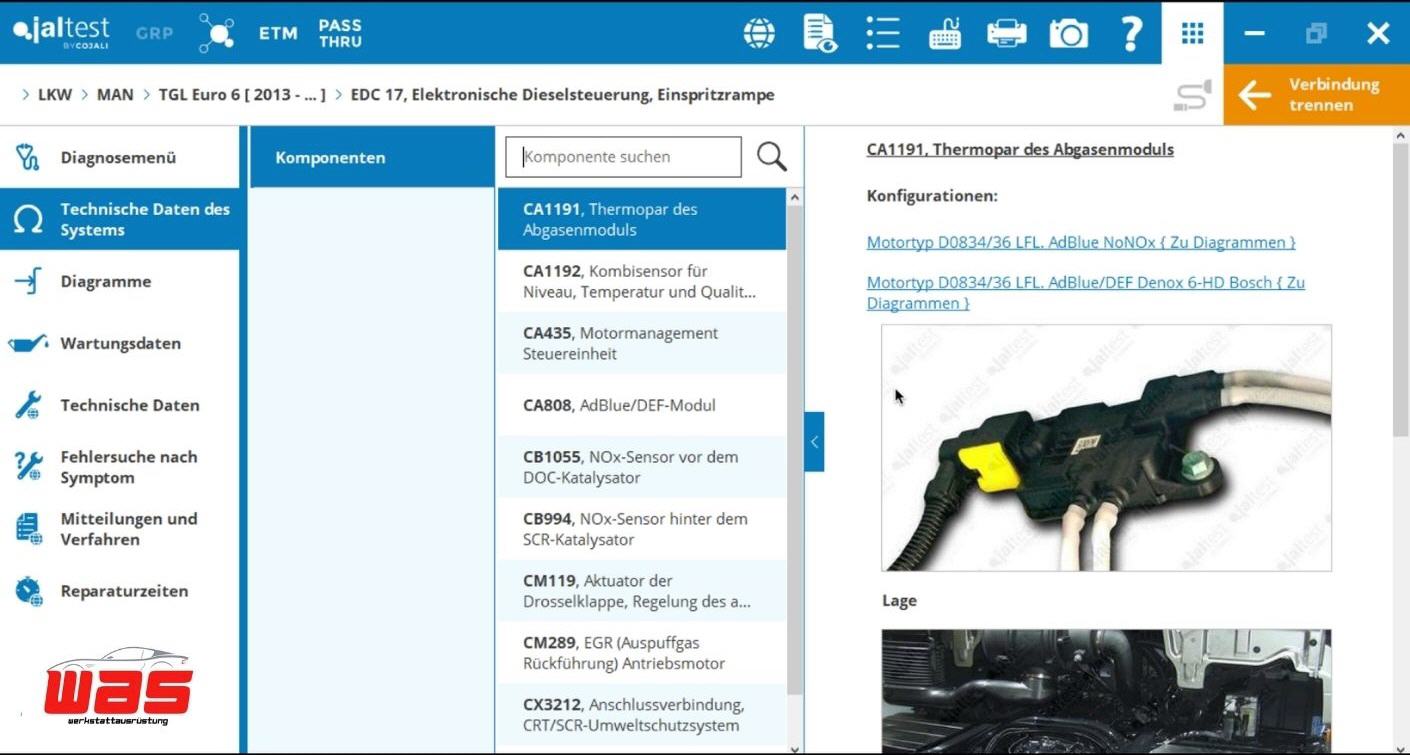Click the printer icon
This screenshot has height=755, width=1410.
(x=1006, y=33)
